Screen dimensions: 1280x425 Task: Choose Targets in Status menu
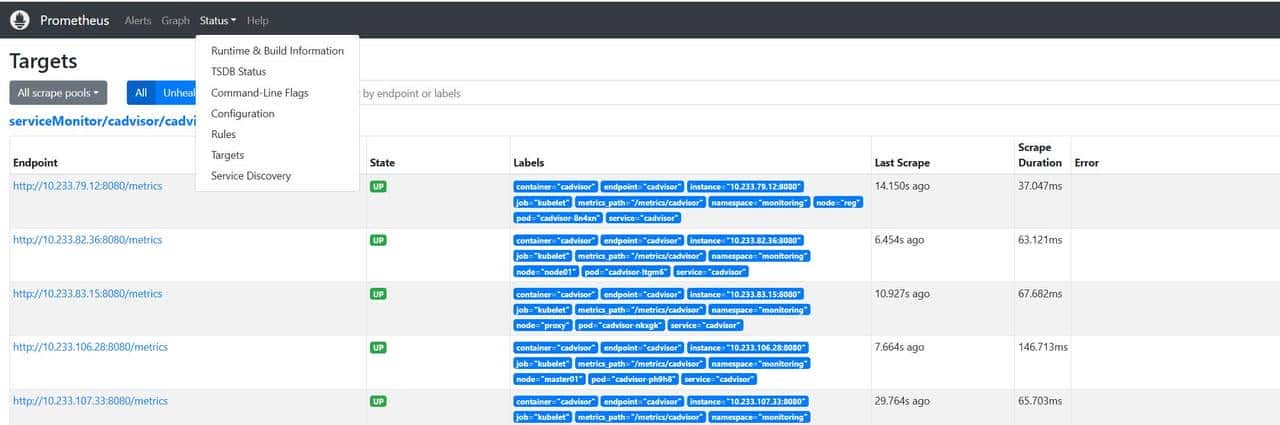coord(277,155)
